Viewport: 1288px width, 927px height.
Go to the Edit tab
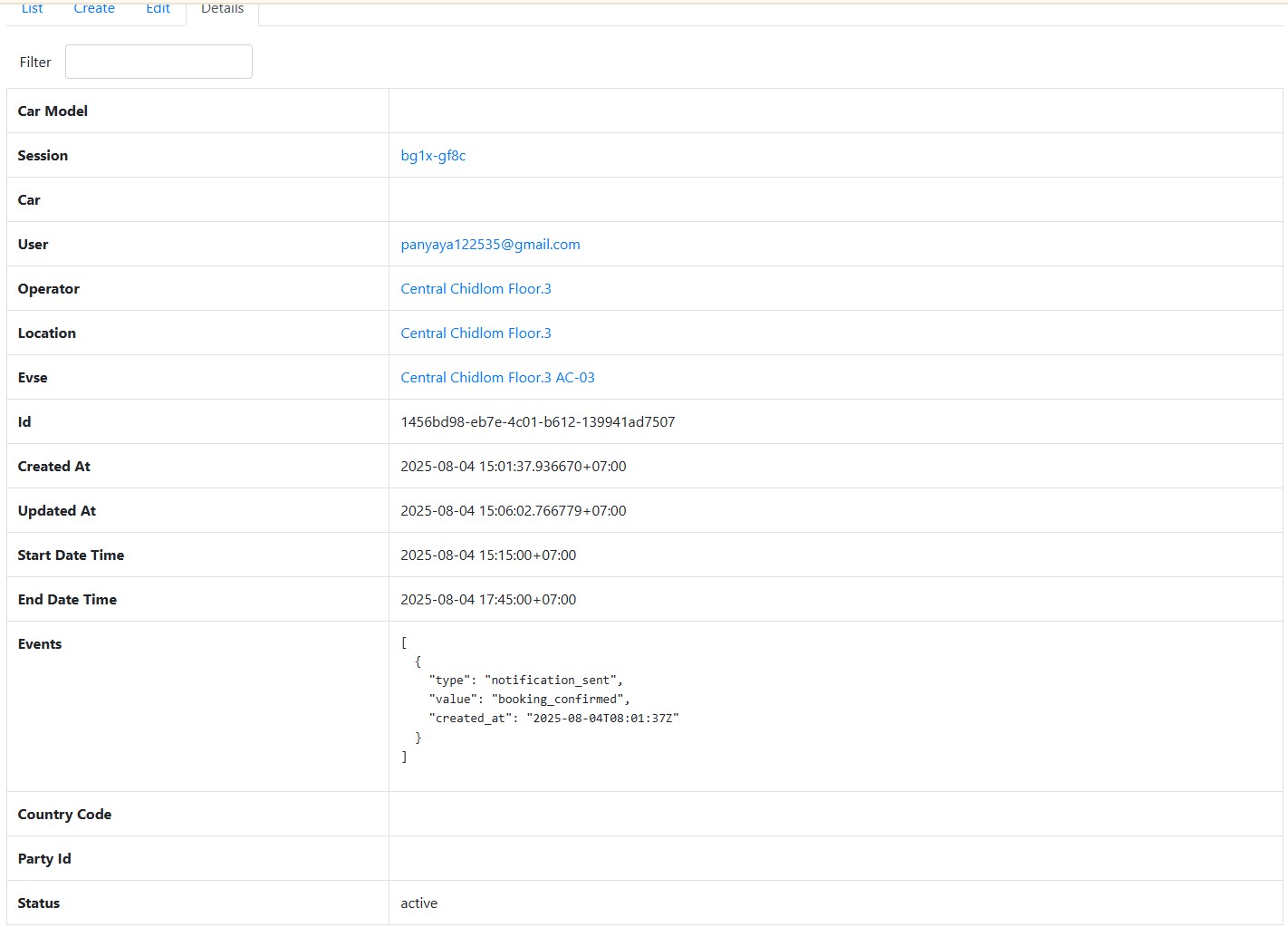(158, 9)
